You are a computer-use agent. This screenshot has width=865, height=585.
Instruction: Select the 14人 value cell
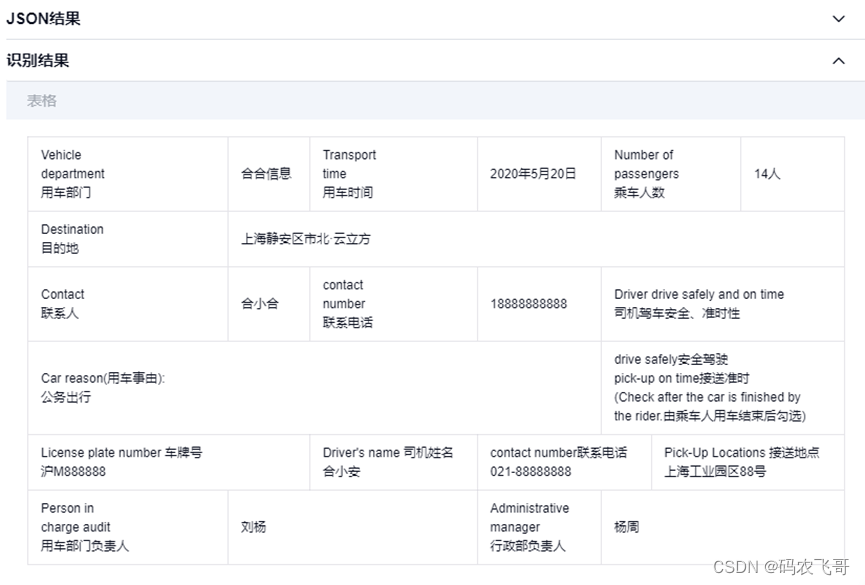tap(792, 174)
